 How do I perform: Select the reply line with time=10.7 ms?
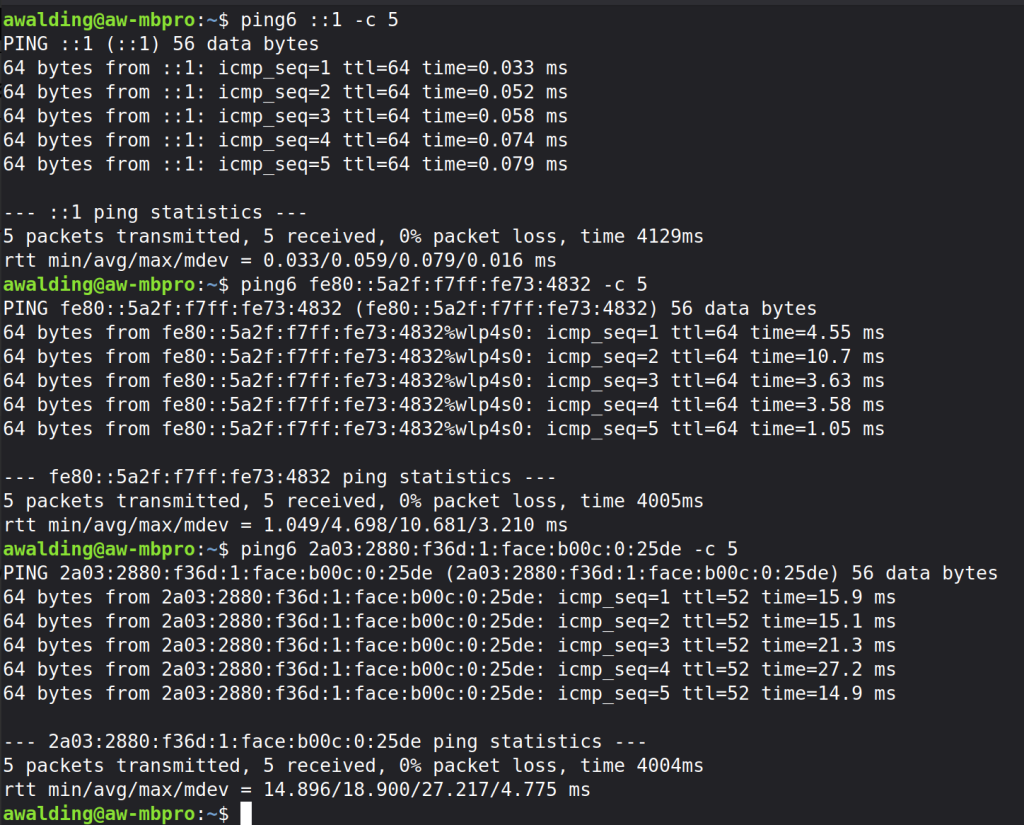point(443,357)
